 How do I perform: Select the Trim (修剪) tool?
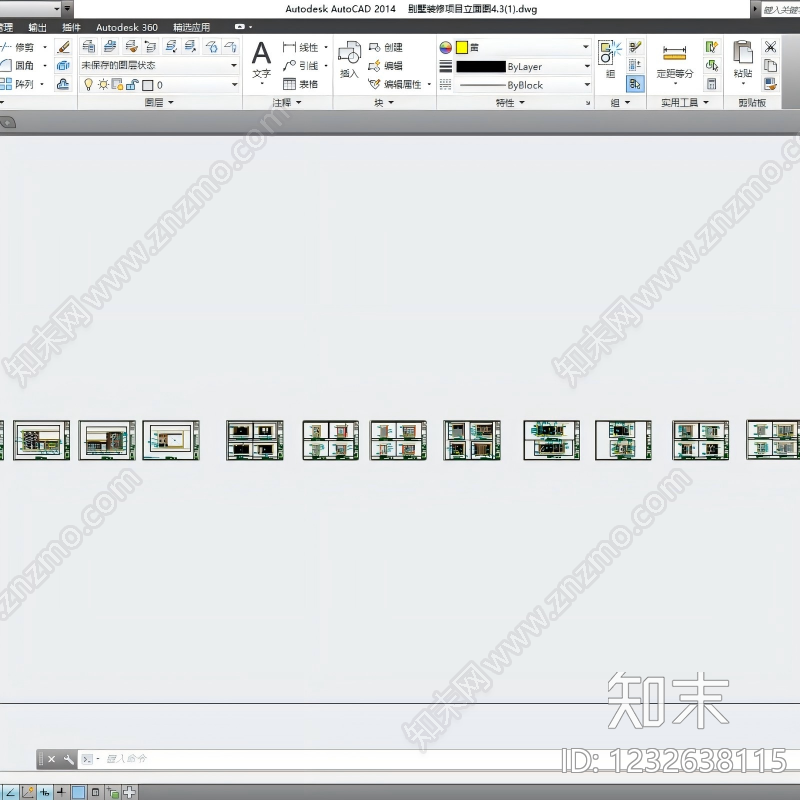coord(18,47)
